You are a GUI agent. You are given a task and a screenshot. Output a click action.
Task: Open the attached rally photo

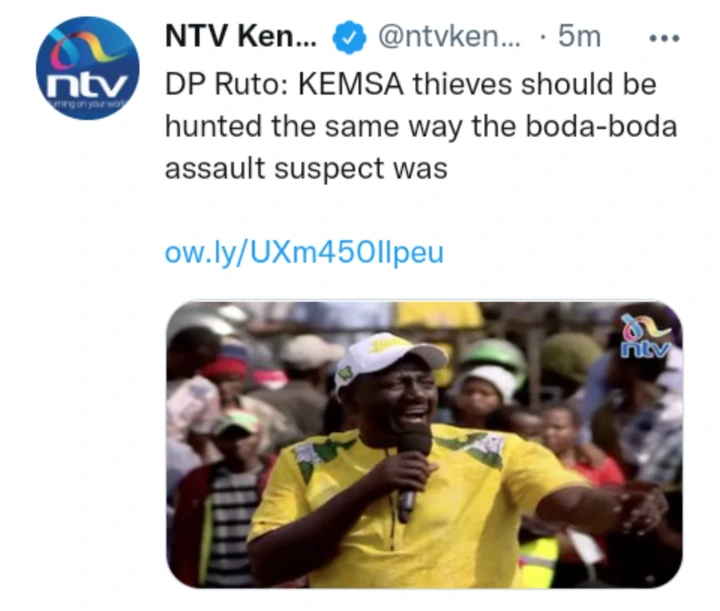424,444
